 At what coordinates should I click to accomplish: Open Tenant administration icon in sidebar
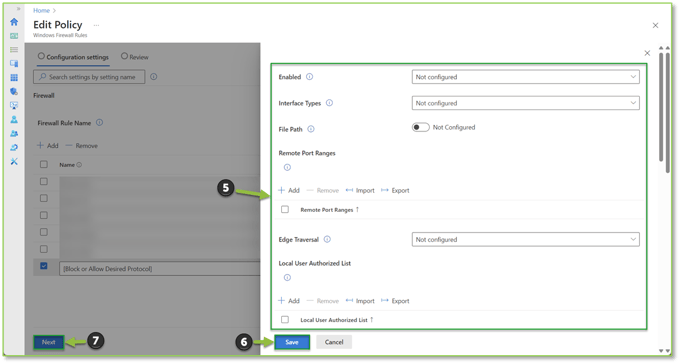[x=14, y=148]
